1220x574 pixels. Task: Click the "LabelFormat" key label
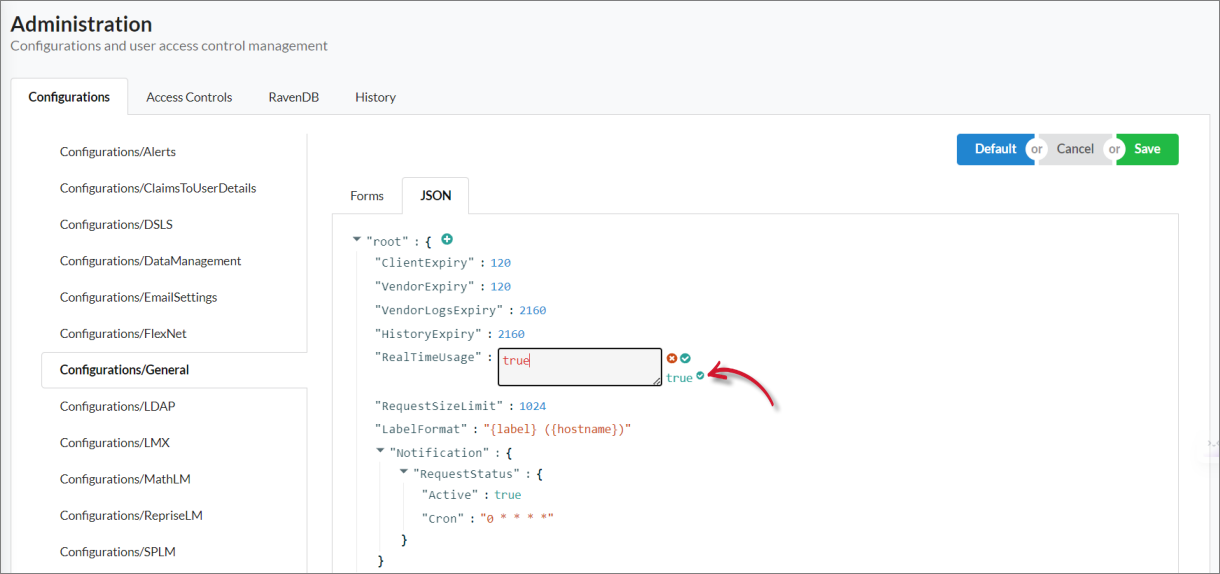point(420,430)
